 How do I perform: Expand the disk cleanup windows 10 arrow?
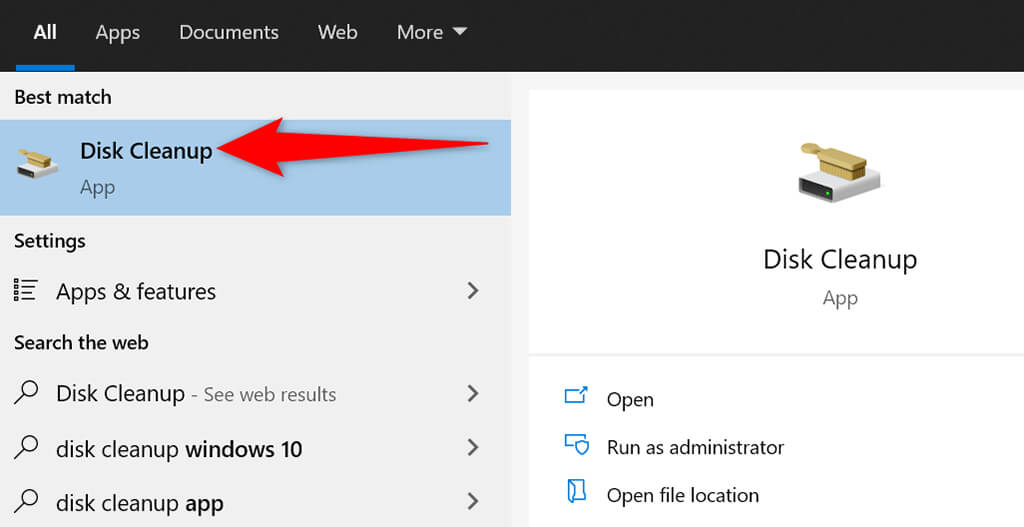tap(473, 448)
